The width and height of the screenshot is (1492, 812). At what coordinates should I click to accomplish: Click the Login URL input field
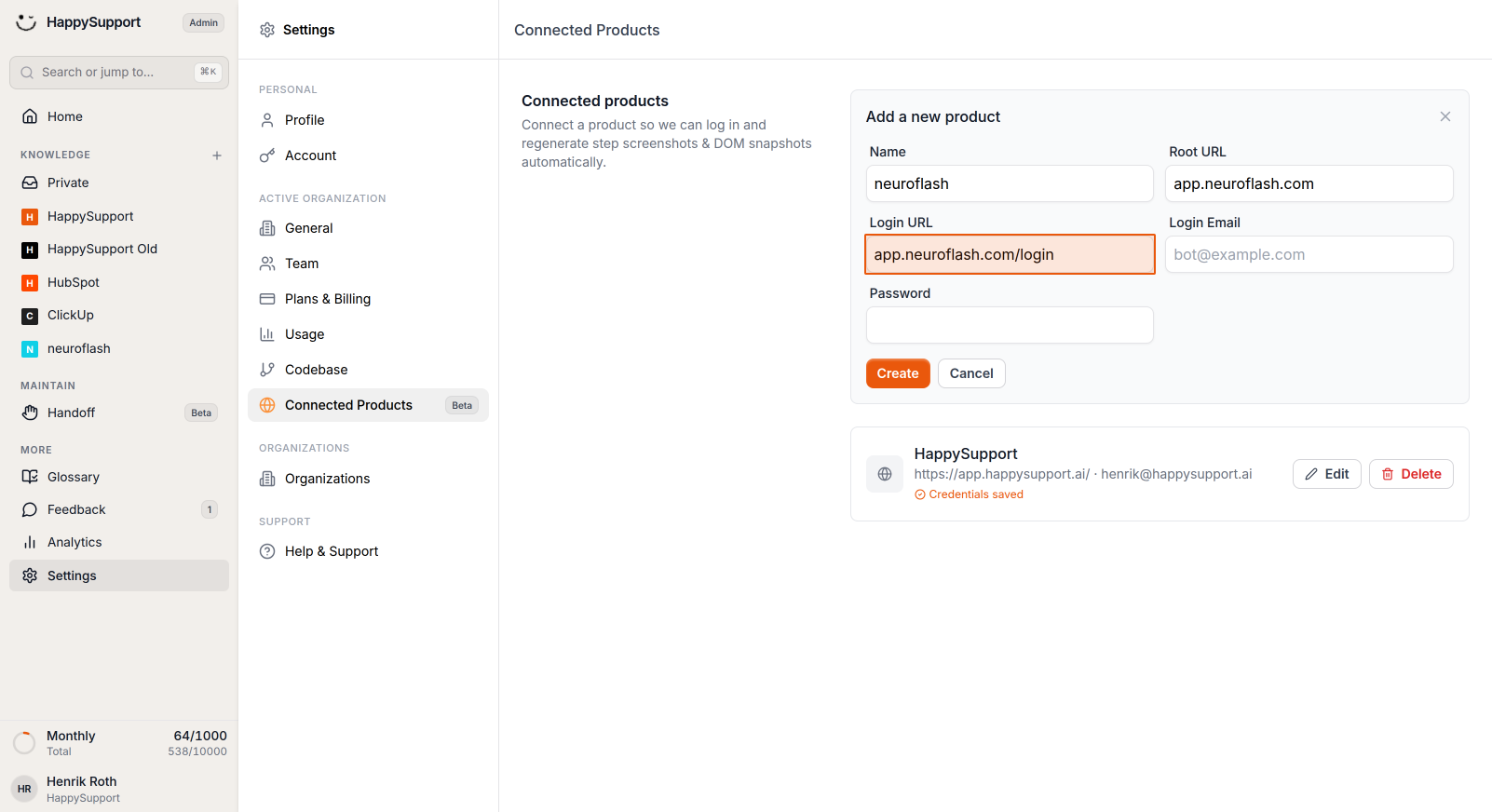pos(1010,254)
